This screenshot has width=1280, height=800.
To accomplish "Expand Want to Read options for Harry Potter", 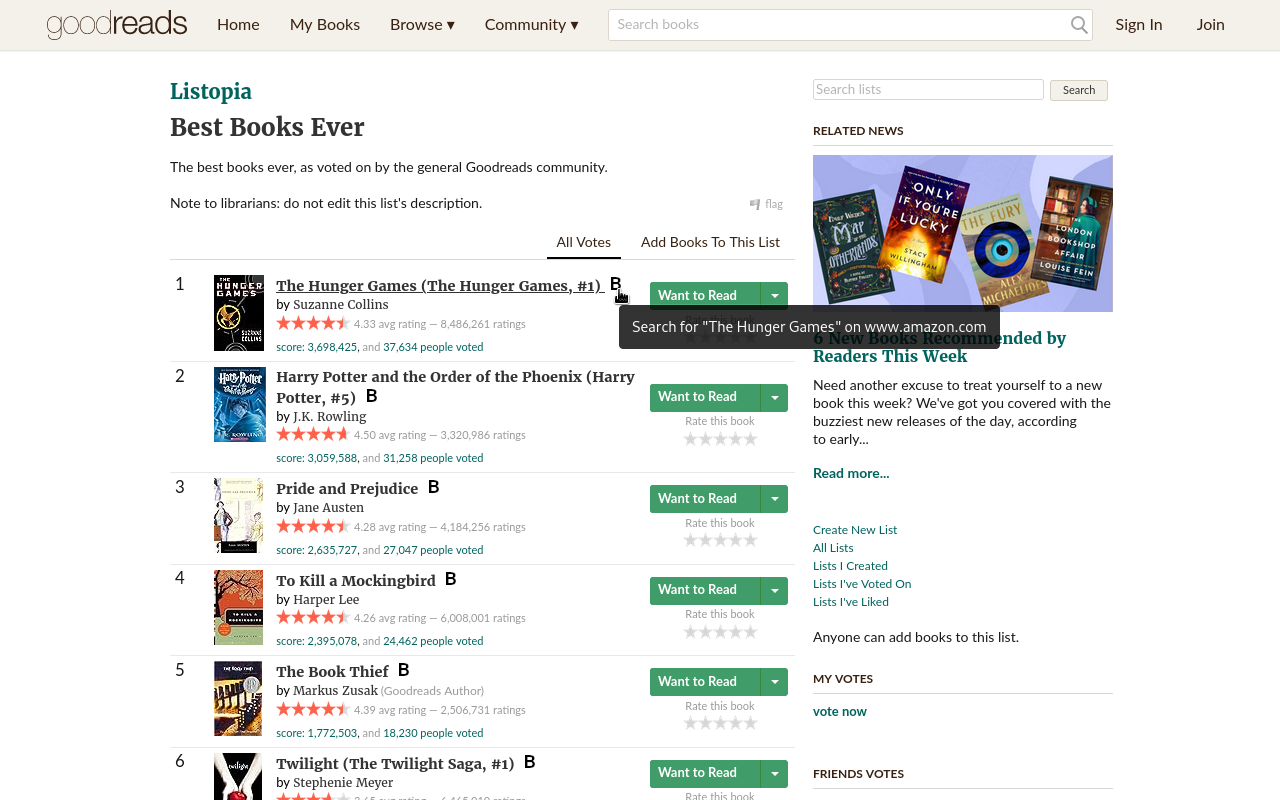I will point(774,398).
